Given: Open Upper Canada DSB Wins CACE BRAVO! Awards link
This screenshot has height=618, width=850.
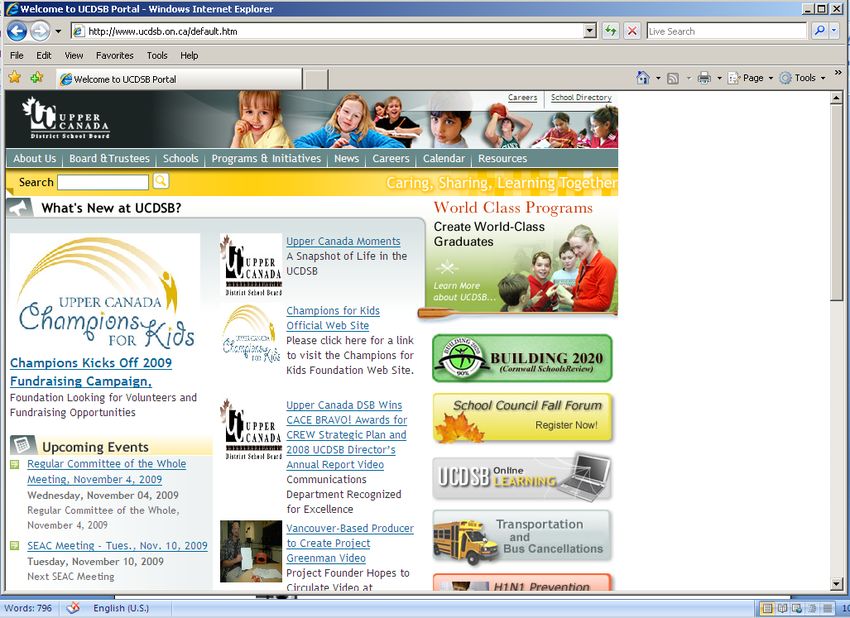Looking at the screenshot, I should click(x=346, y=435).
